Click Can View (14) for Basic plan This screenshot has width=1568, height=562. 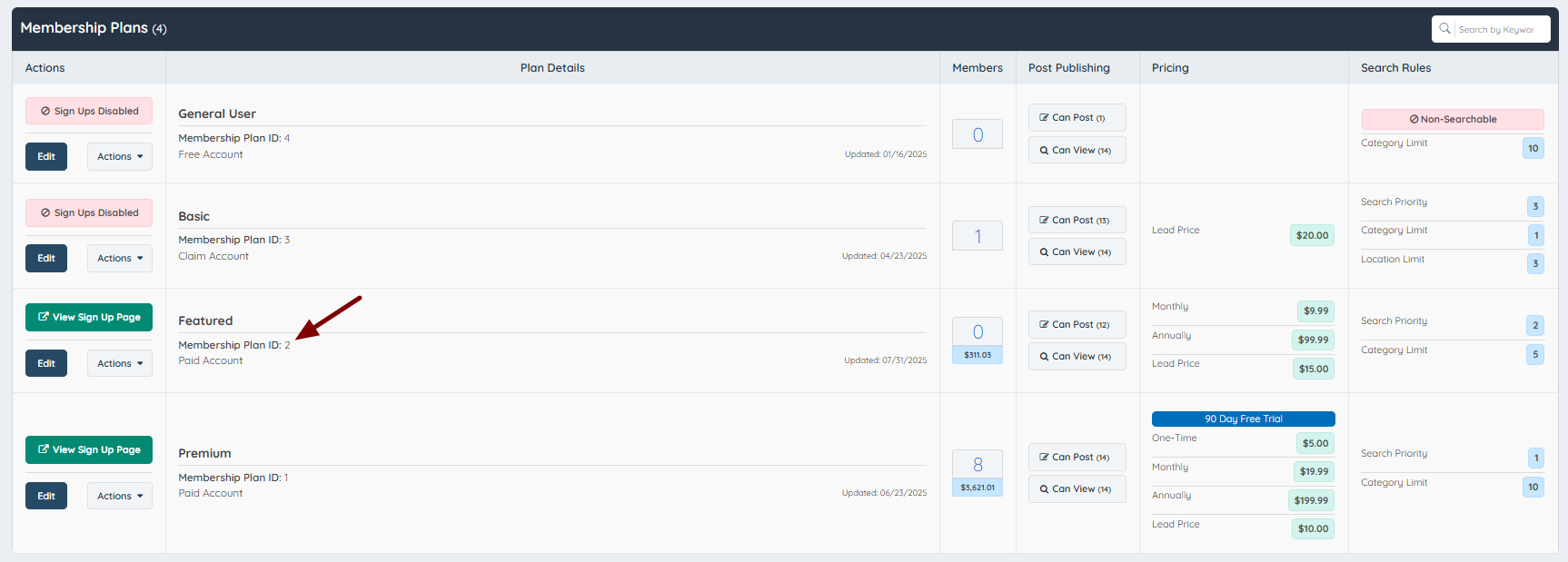tap(1077, 251)
